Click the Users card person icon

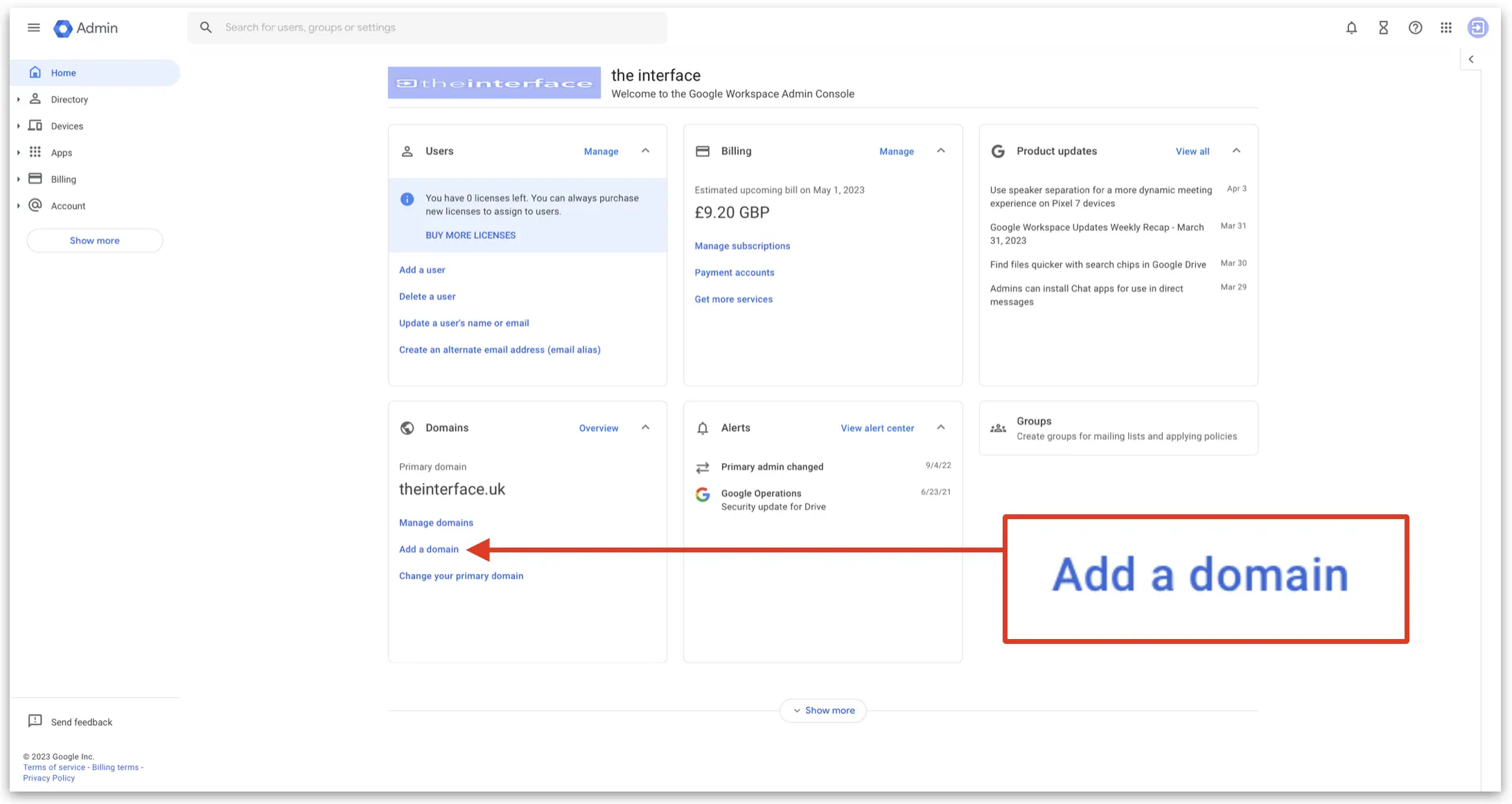click(x=407, y=151)
